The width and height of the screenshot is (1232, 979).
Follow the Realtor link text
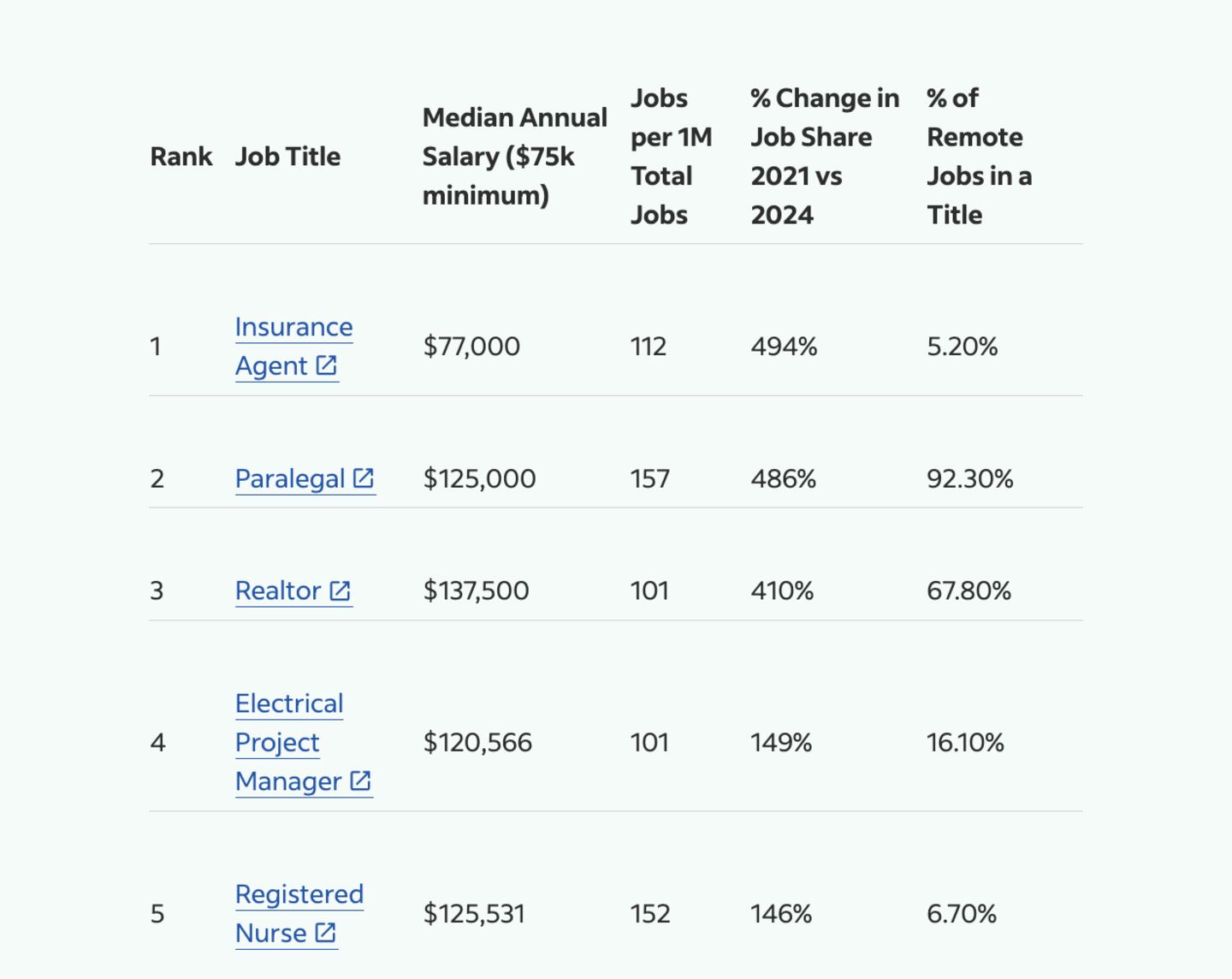coord(277,591)
